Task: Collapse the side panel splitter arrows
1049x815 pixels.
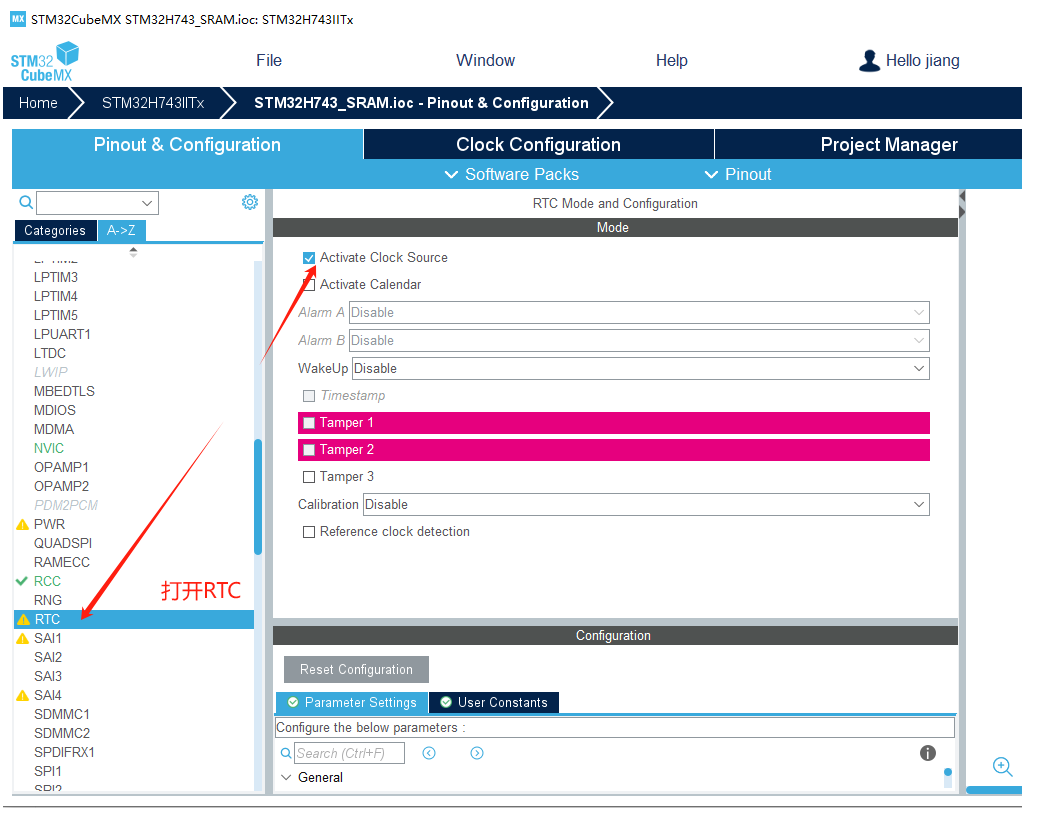Action: point(961,204)
